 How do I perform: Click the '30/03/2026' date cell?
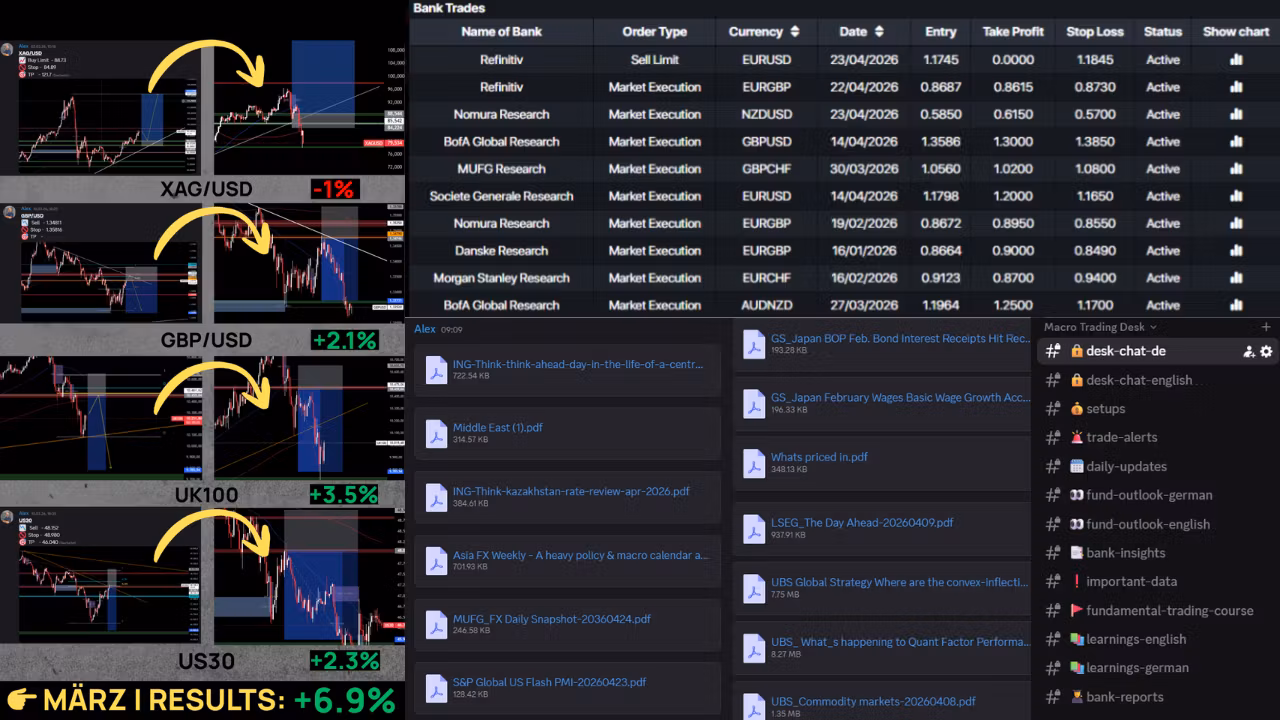click(864, 169)
